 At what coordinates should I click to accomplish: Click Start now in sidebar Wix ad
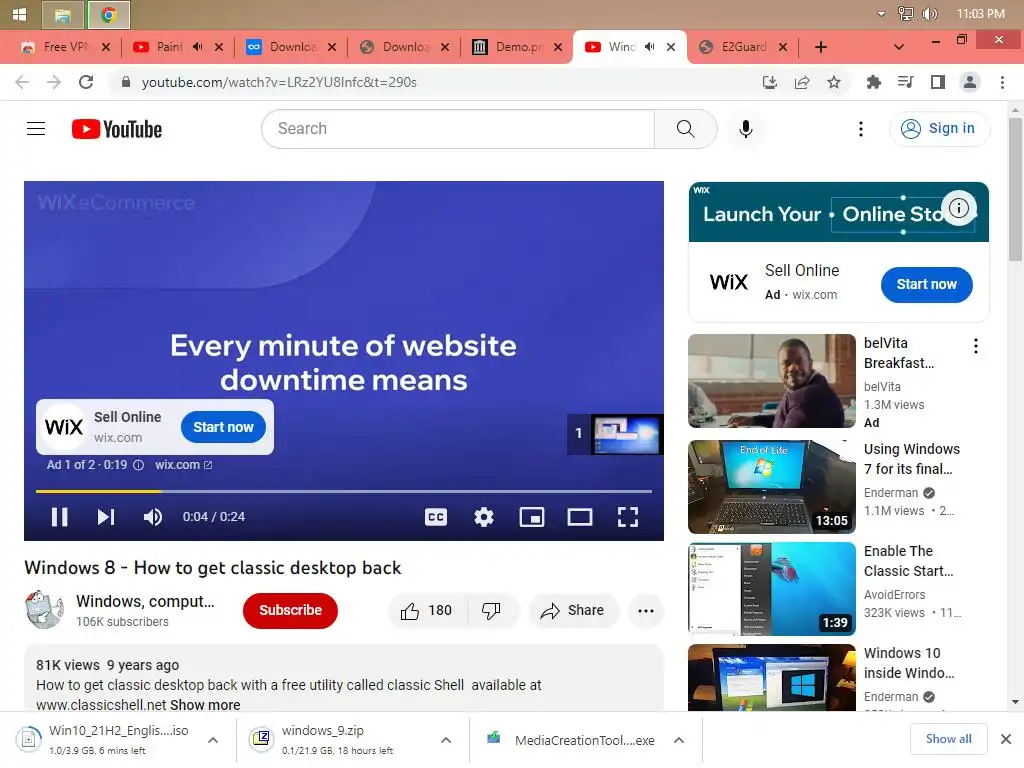pos(926,284)
